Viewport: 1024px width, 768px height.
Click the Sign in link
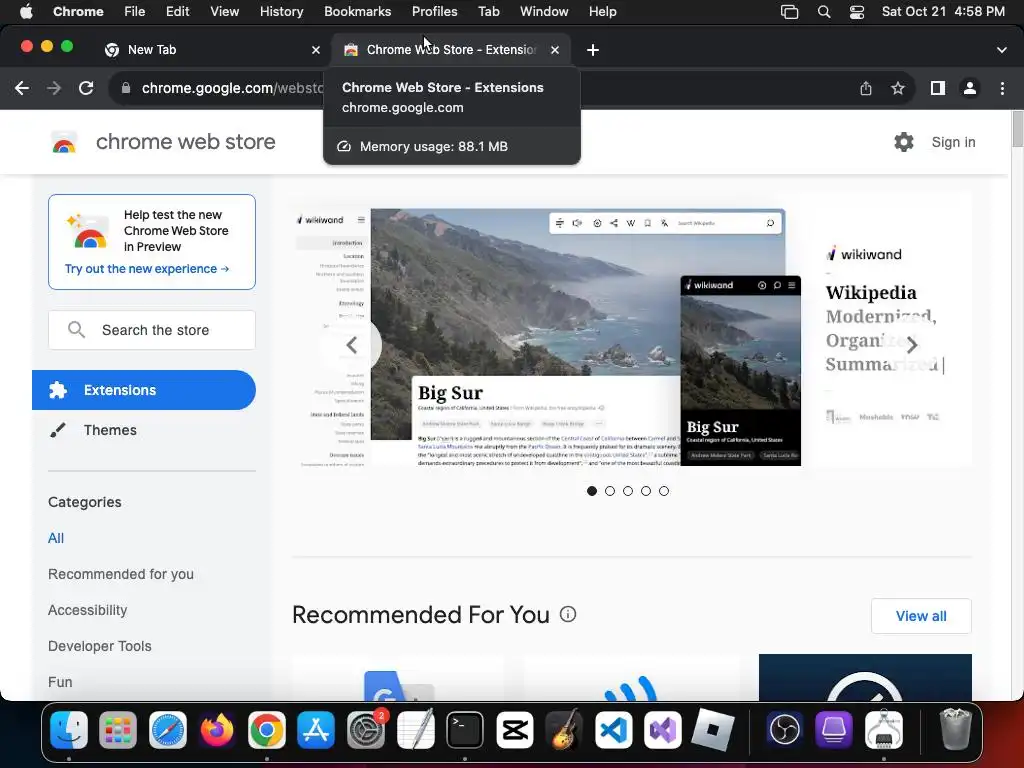(x=953, y=142)
